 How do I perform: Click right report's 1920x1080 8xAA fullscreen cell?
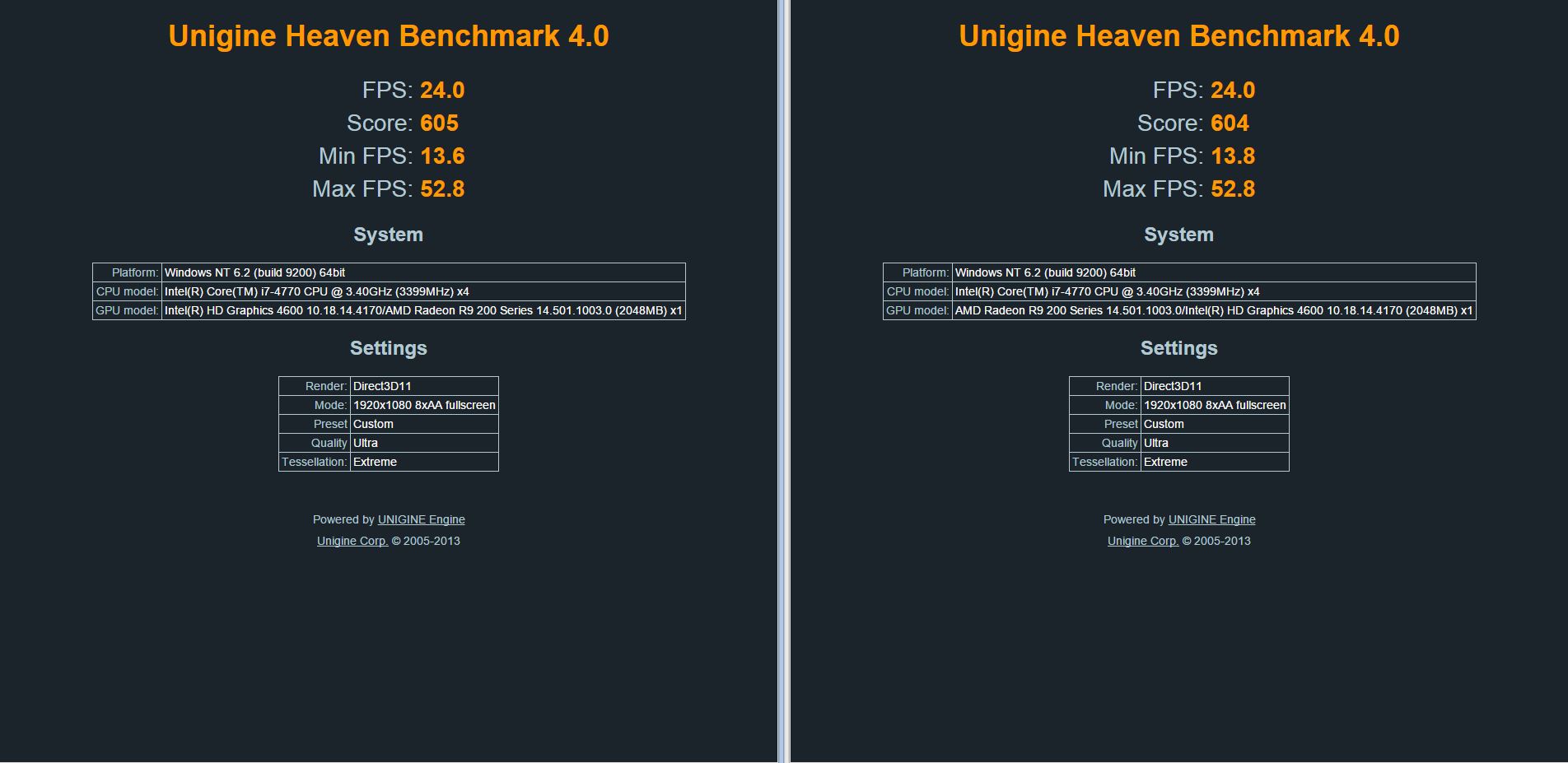point(1215,405)
